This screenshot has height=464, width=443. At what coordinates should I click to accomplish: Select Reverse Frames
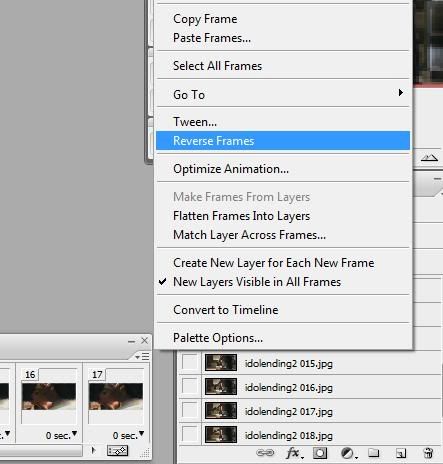tap(283, 141)
